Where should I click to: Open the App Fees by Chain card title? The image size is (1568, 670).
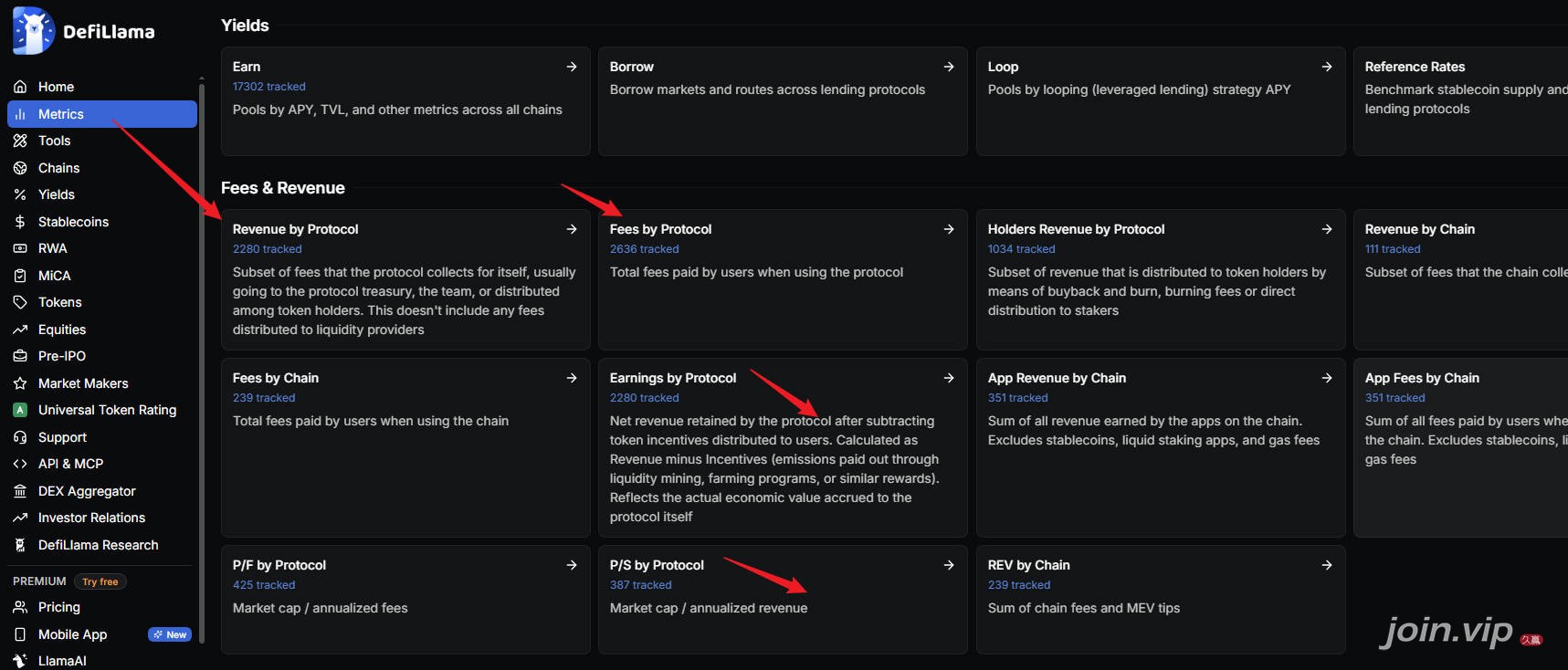pyautogui.click(x=1422, y=378)
